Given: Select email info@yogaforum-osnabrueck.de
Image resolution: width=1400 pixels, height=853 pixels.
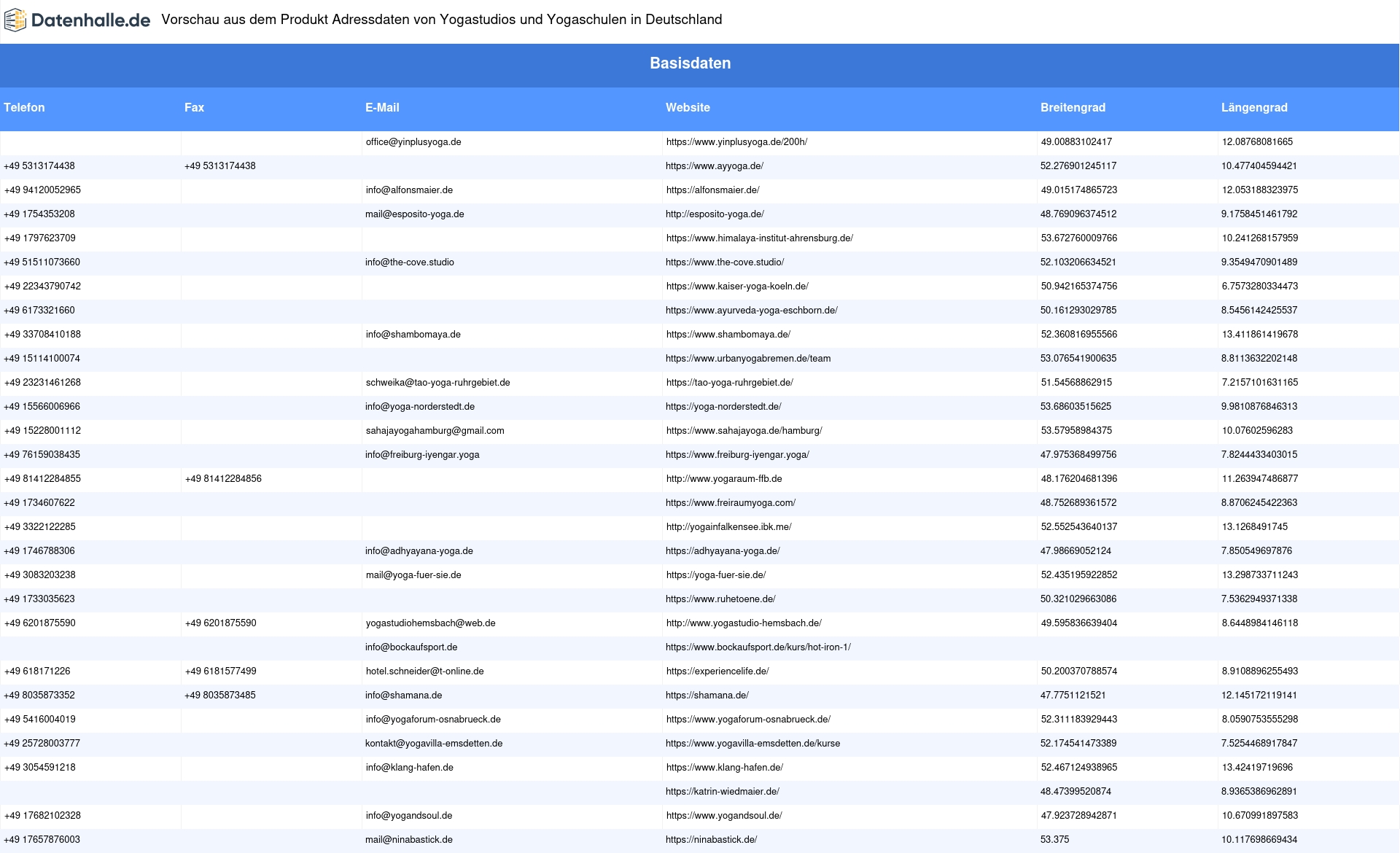Looking at the screenshot, I should click(433, 720).
